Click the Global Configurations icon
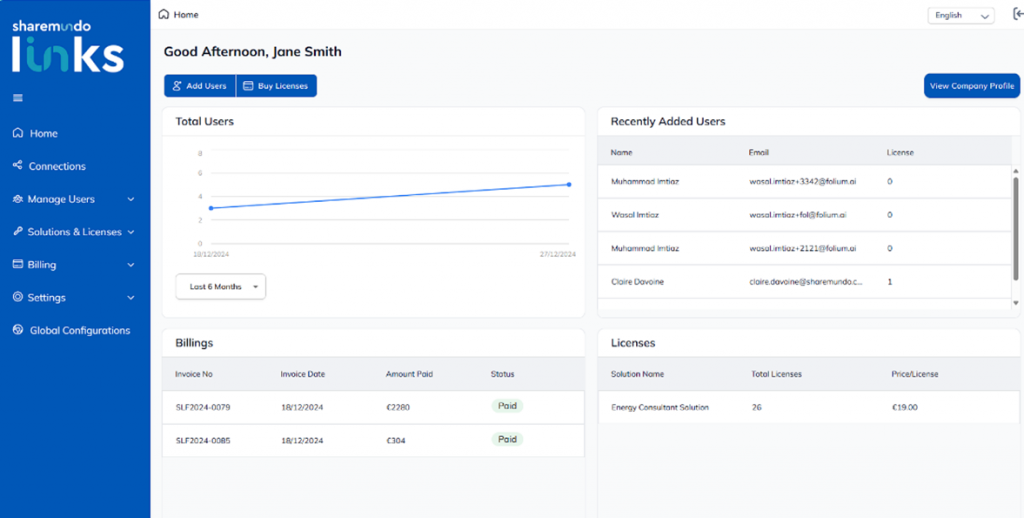1024x518 pixels. (18, 330)
